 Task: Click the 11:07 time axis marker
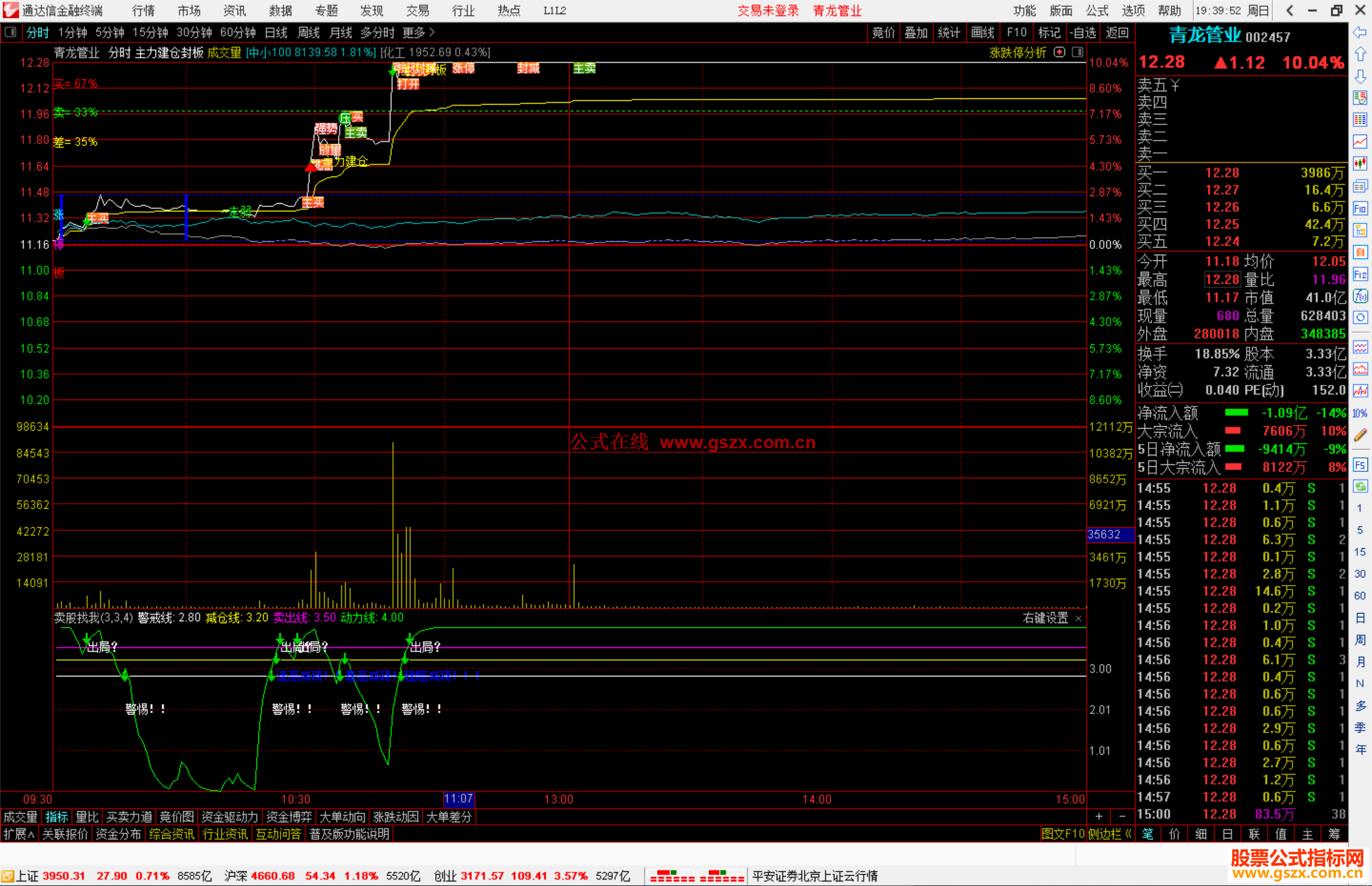(x=459, y=799)
